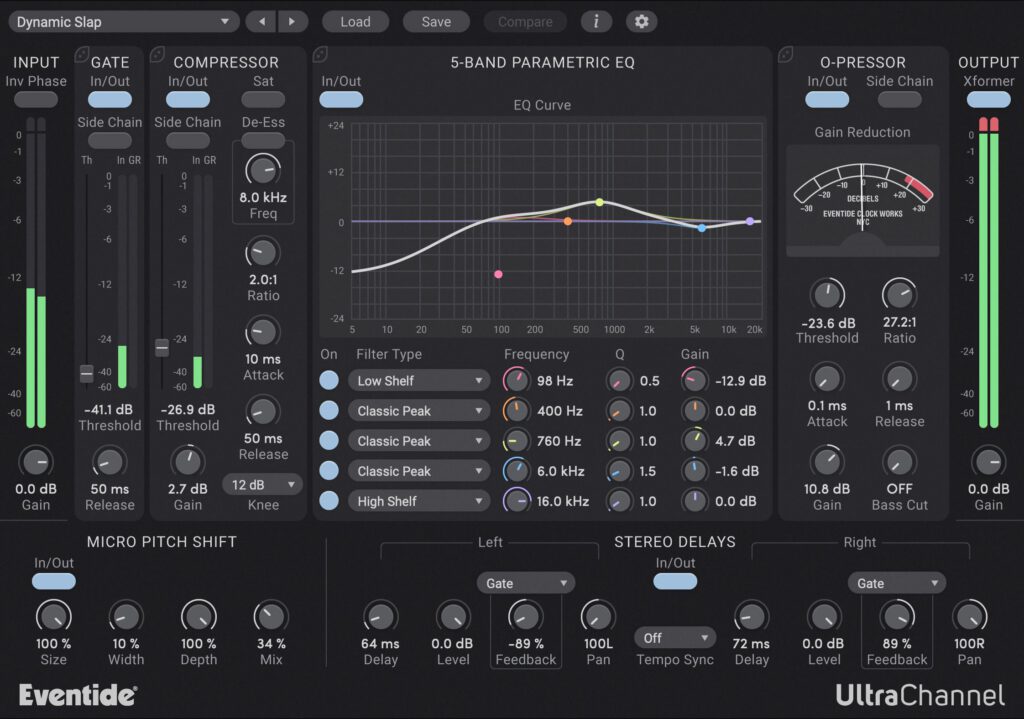Click the orange 400 Hz EQ curve node
The image size is (1024, 719).
568,221
